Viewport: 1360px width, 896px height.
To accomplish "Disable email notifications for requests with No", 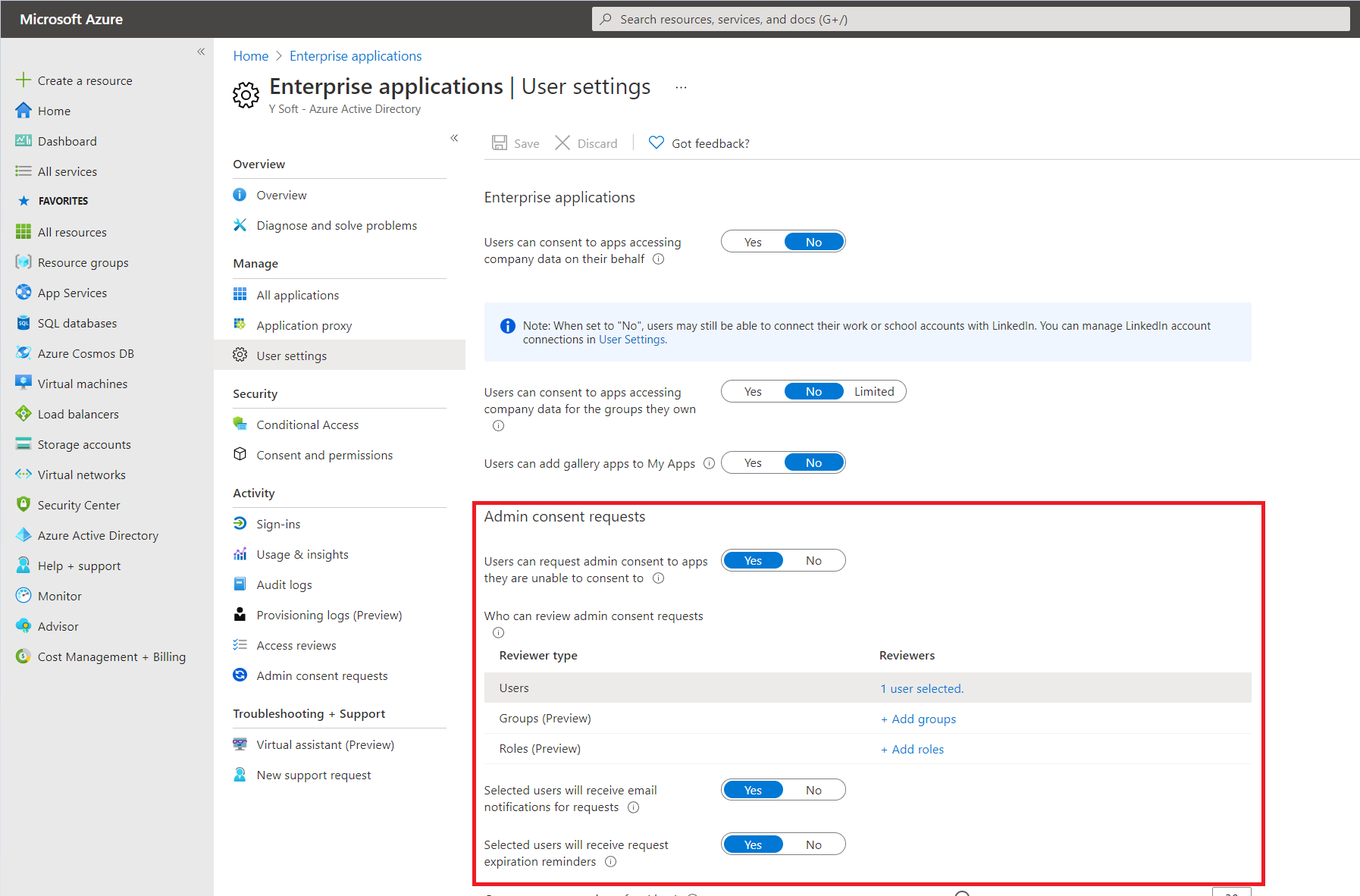I will click(813, 790).
